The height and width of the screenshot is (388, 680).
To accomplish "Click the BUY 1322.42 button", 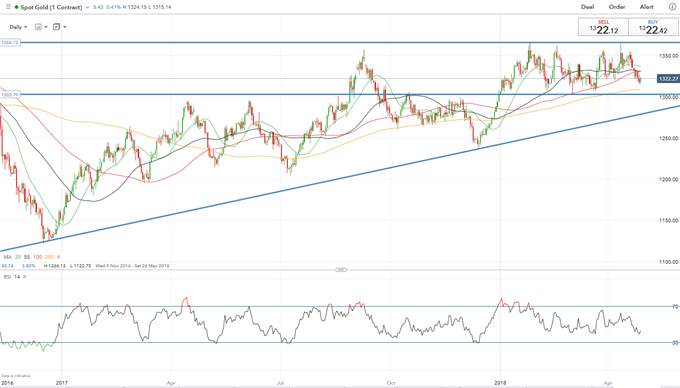I will [653, 27].
